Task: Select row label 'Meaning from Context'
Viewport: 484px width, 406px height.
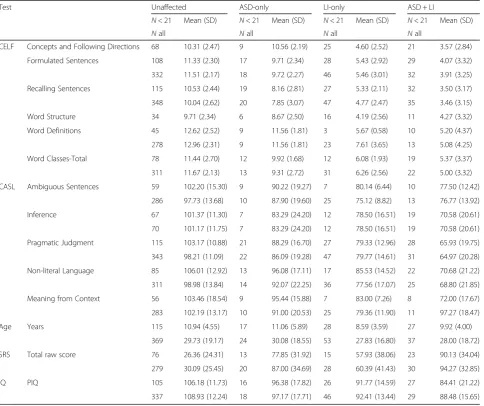Action: coord(63,299)
